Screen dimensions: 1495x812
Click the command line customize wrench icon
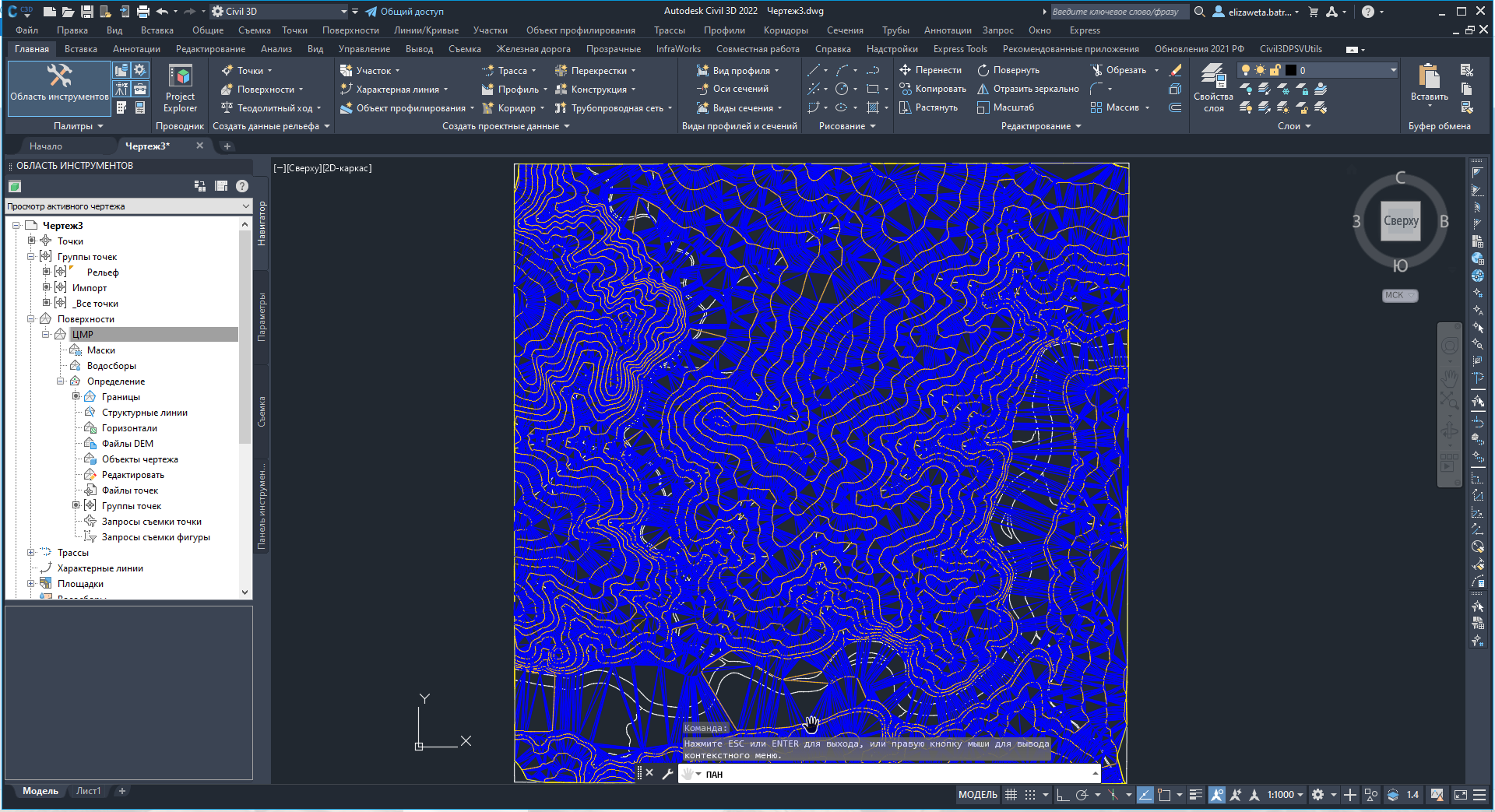click(667, 773)
